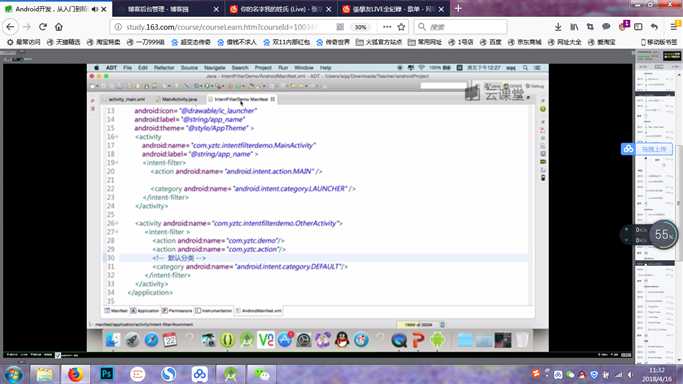This screenshot has height=384, width=683.
Task: Open the 常用网址 bookmark folder
Action: (x=425, y=42)
